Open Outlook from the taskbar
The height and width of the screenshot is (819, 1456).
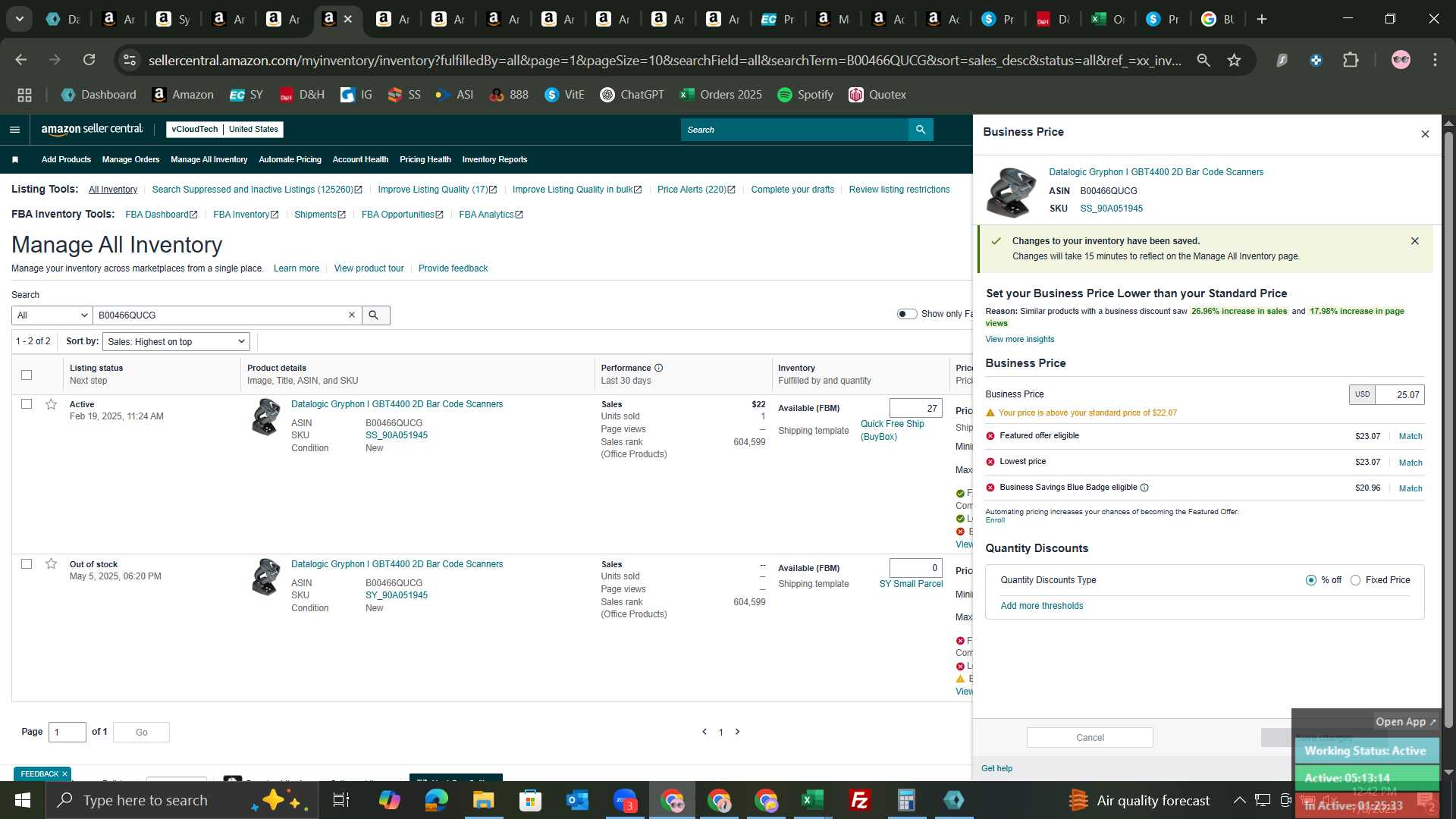coord(577,800)
